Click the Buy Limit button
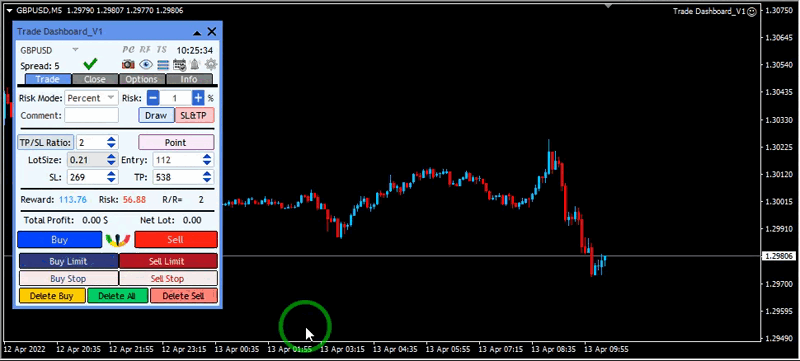The height and width of the screenshot is (361, 800). (x=68, y=261)
